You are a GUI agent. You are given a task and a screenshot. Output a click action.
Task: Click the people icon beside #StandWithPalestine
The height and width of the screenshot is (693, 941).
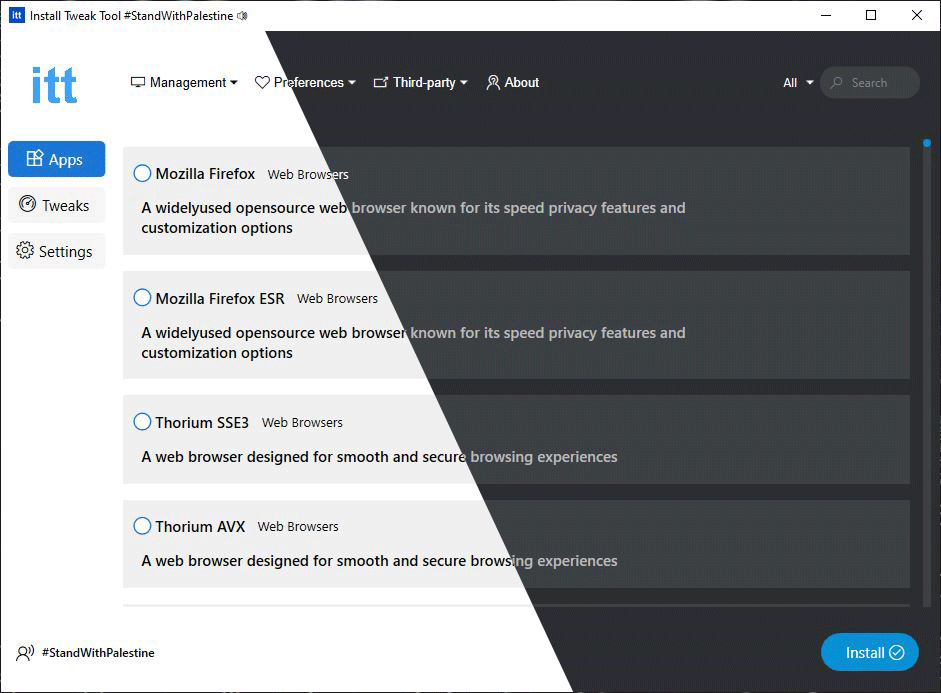[x=22, y=652]
